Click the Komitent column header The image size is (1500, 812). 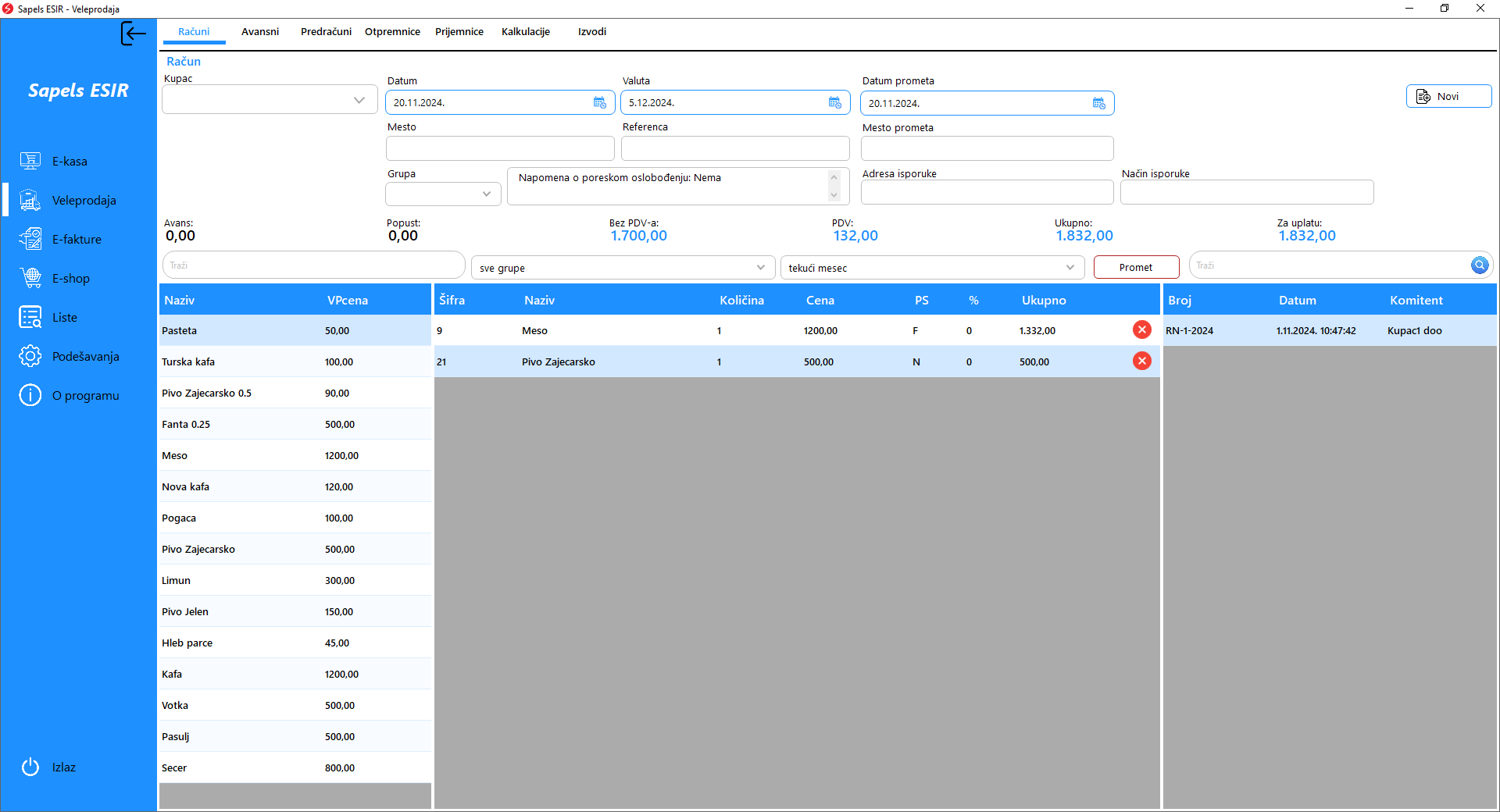coord(1416,300)
